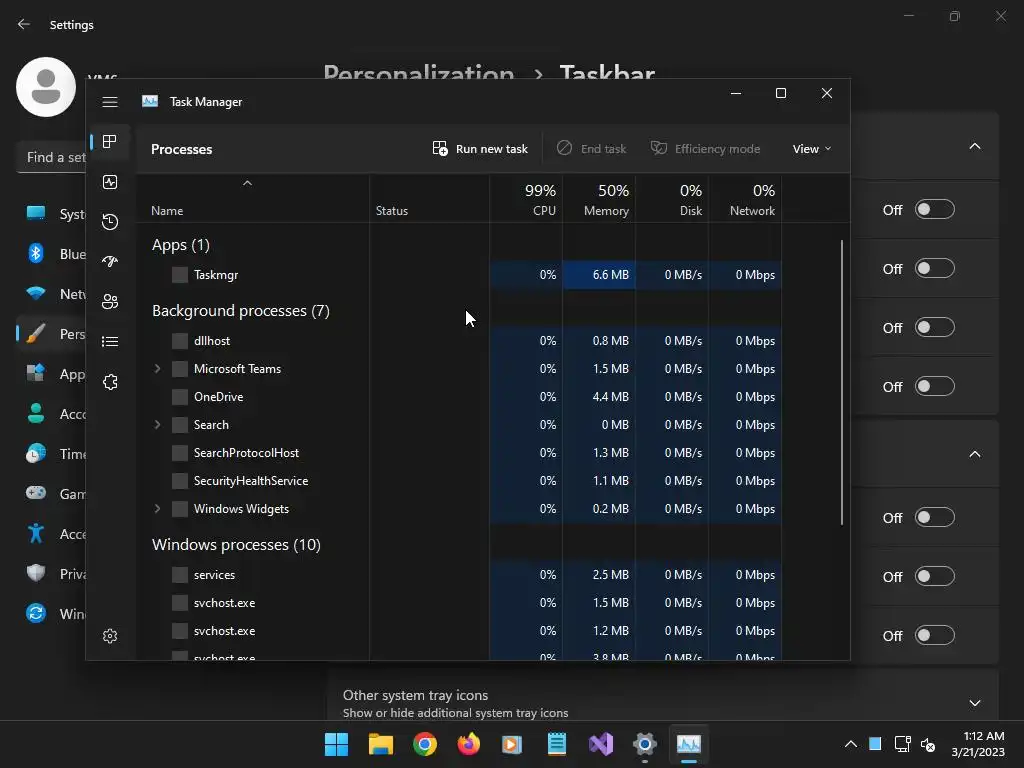This screenshot has height=768, width=1024.
Task: Click the Settings user avatar picture
Action: tap(46, 87)
